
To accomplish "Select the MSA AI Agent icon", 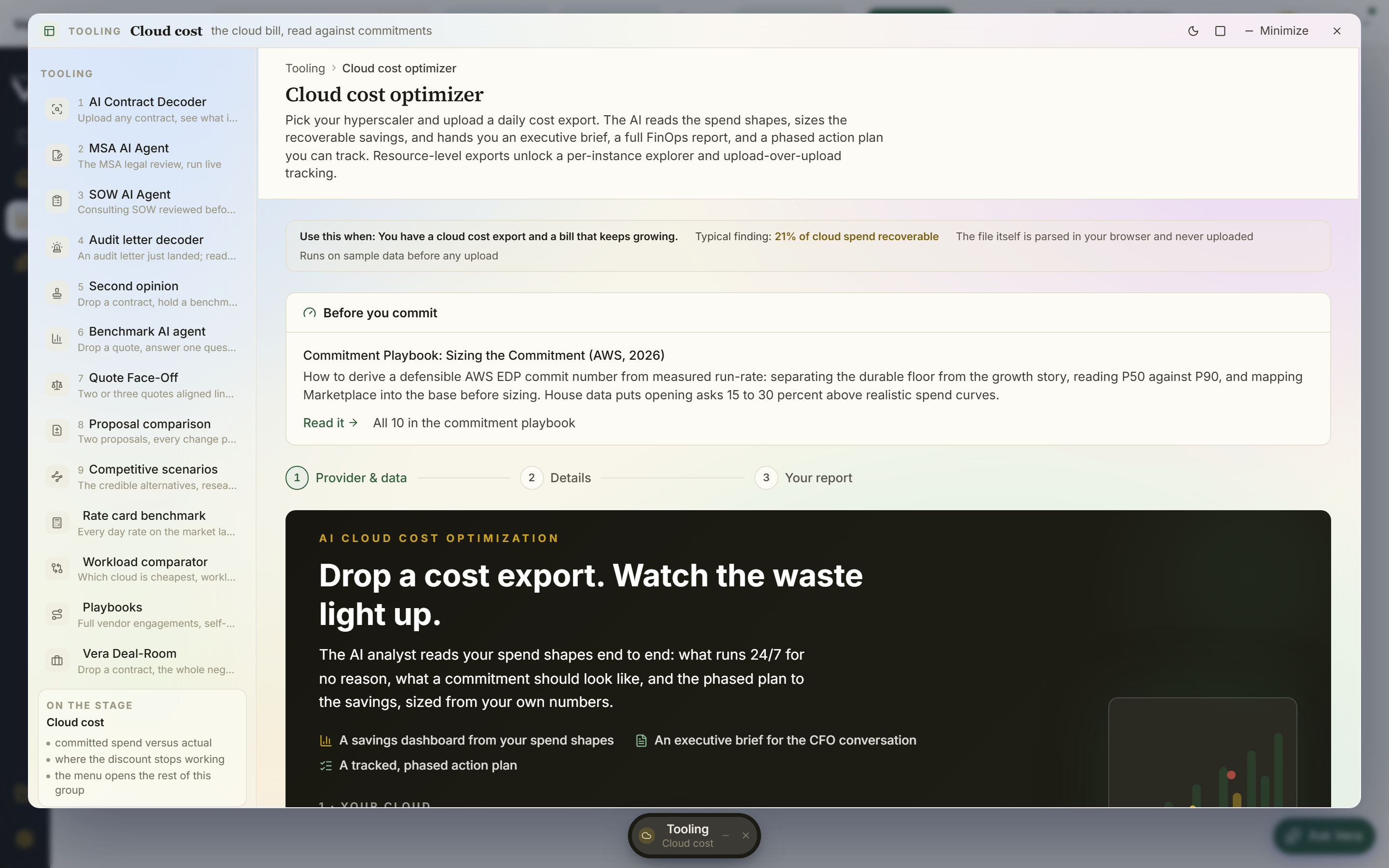I will tap(57, 155).
